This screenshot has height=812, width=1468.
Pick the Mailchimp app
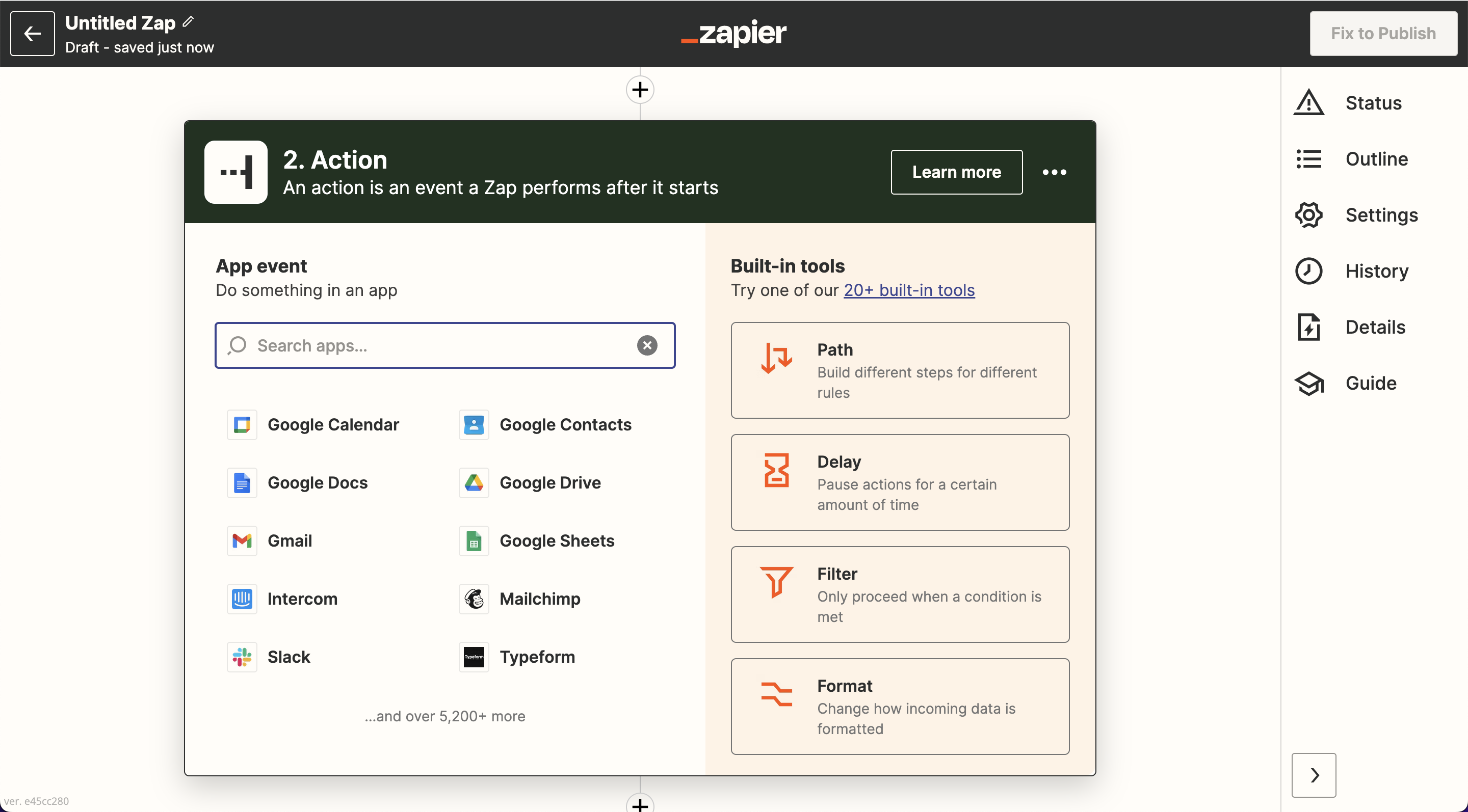[539, 599]
